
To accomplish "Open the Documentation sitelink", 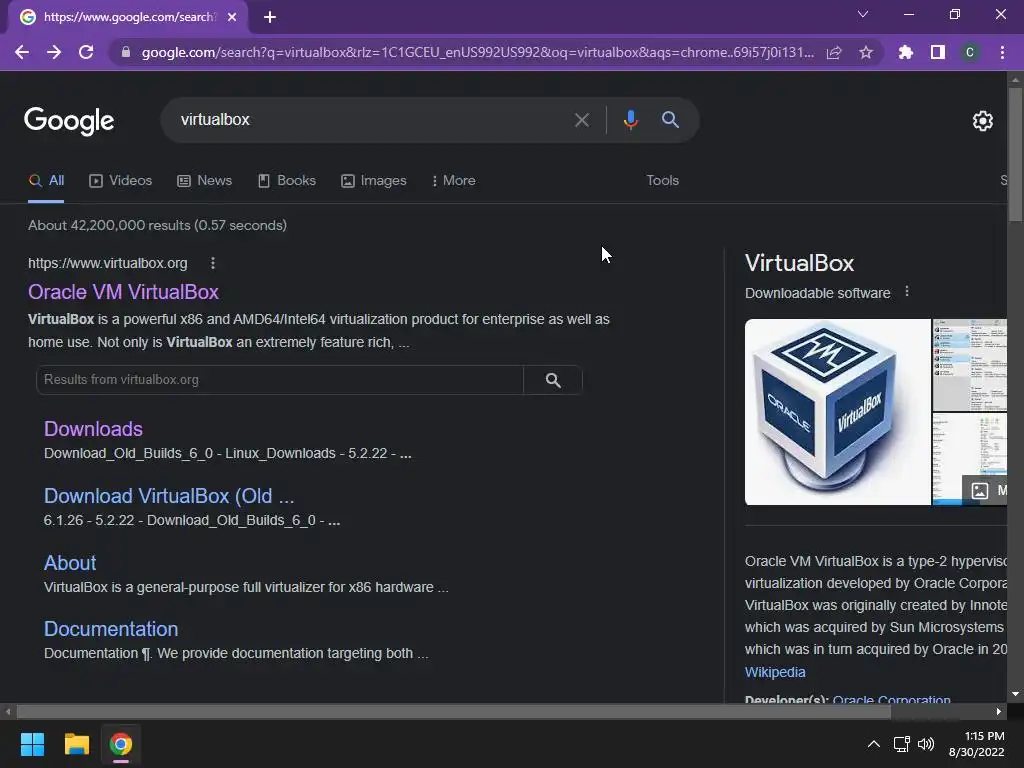I will 111,629.
